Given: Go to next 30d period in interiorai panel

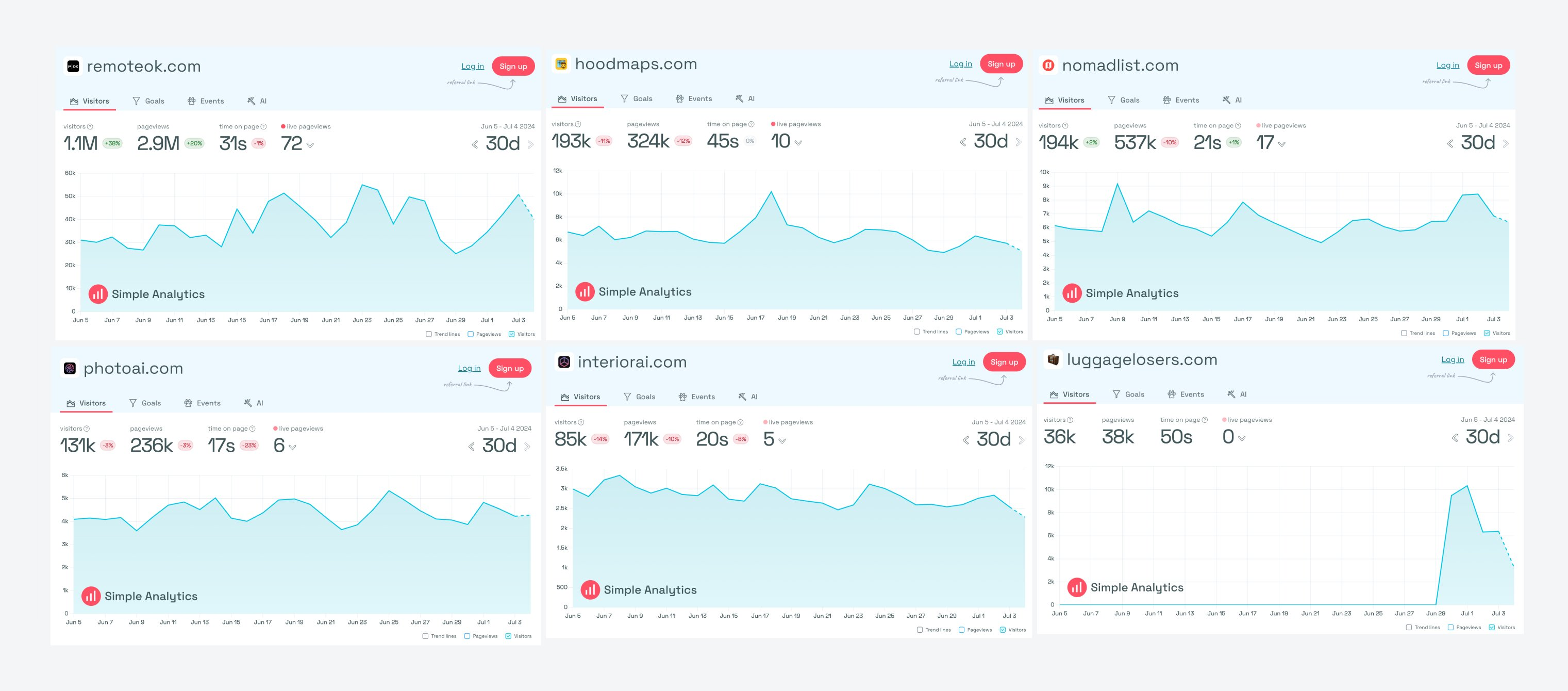Looking at the screenshot, I should click(x=1022, y=440).
